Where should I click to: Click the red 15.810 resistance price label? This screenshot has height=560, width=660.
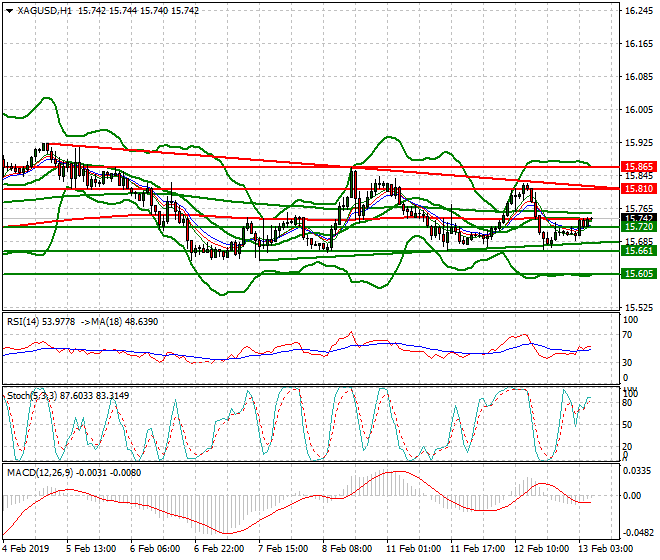(639, 189)
